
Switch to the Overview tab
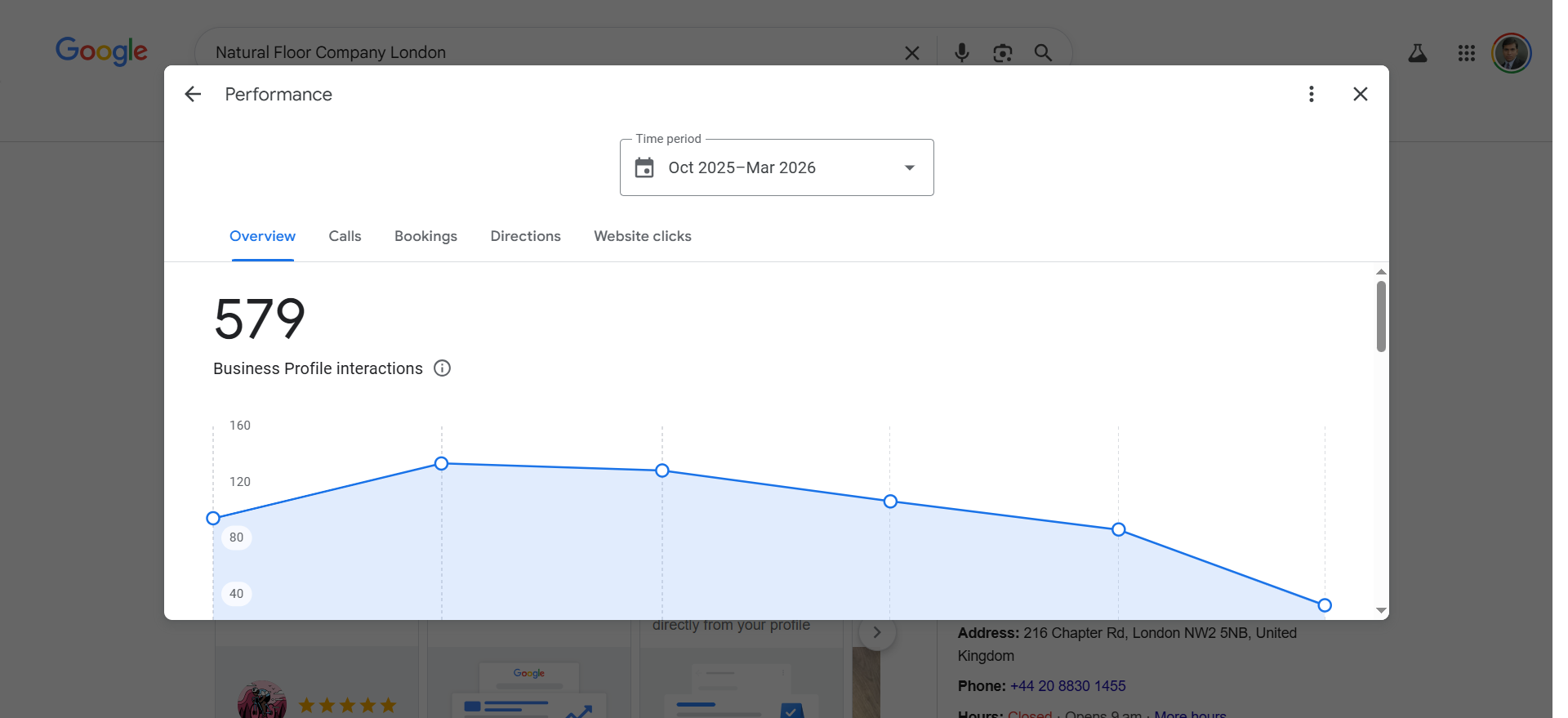[x=262, y=236]
